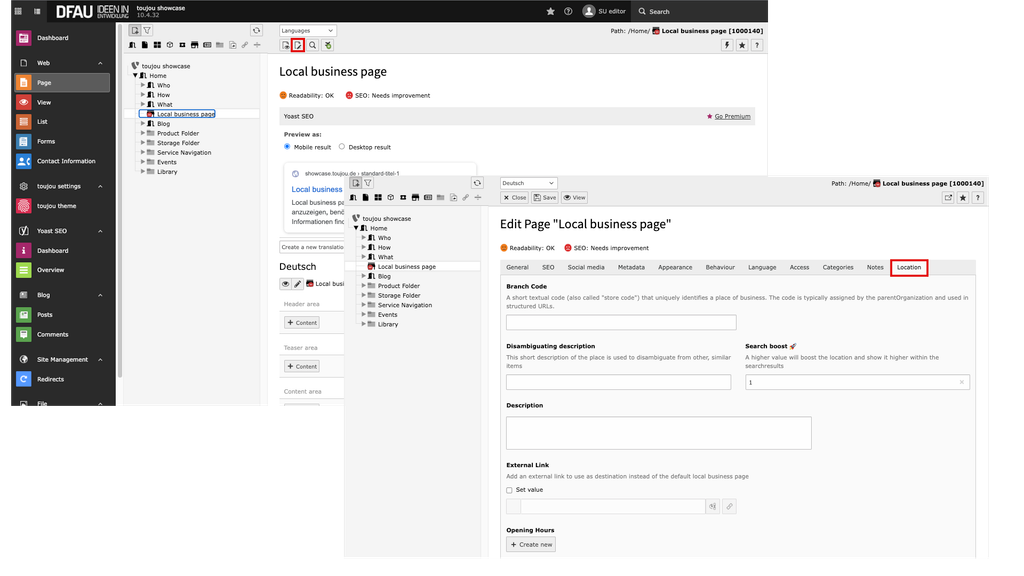
Task: Click bookmarks star in top bar
Action: click(551, 11)
